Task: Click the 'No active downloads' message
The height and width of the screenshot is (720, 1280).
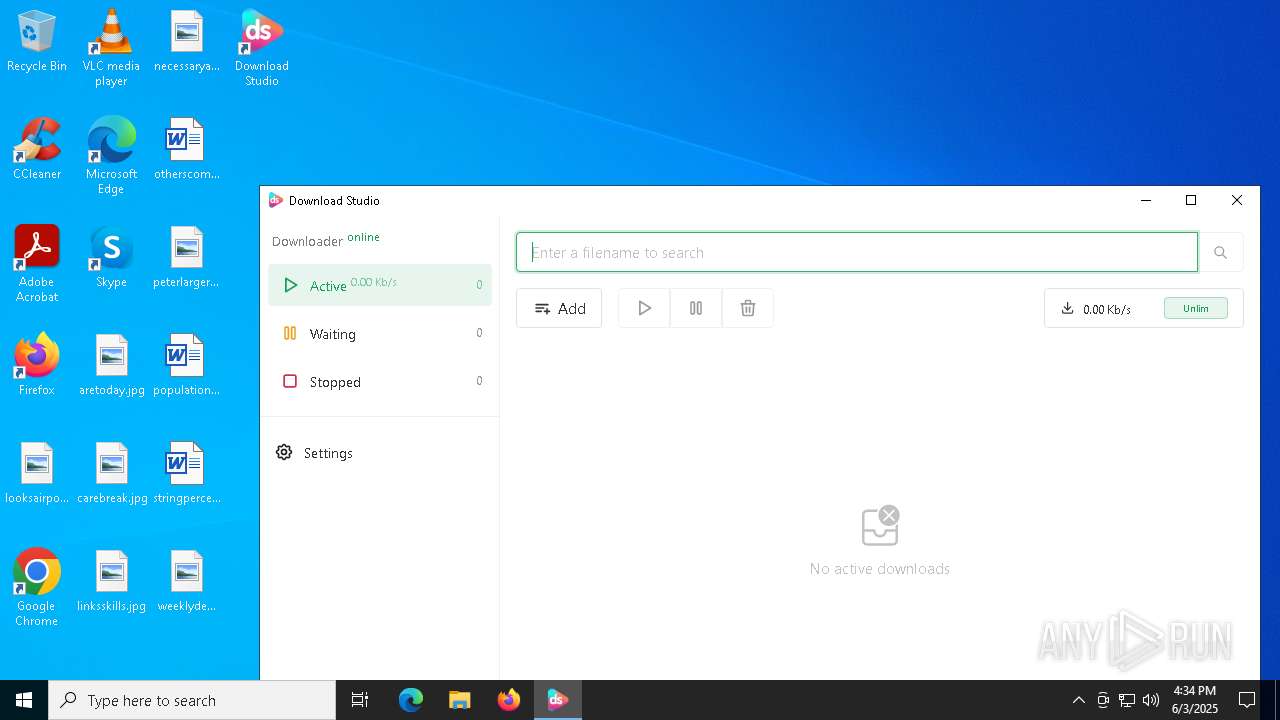Action: pos(880,569)
